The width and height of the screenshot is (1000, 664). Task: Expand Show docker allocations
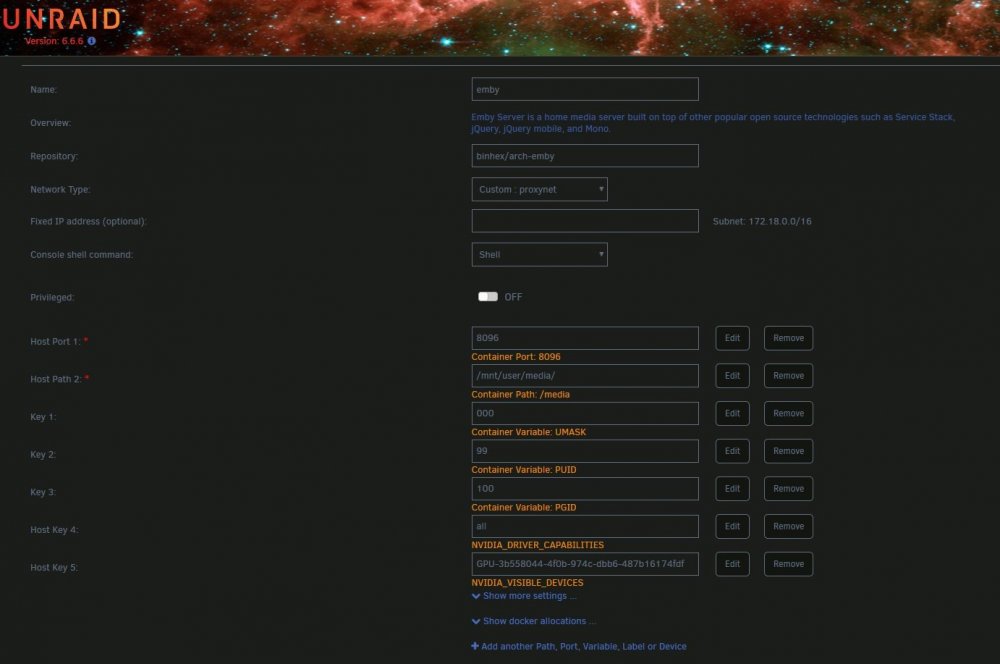point(534,621)
